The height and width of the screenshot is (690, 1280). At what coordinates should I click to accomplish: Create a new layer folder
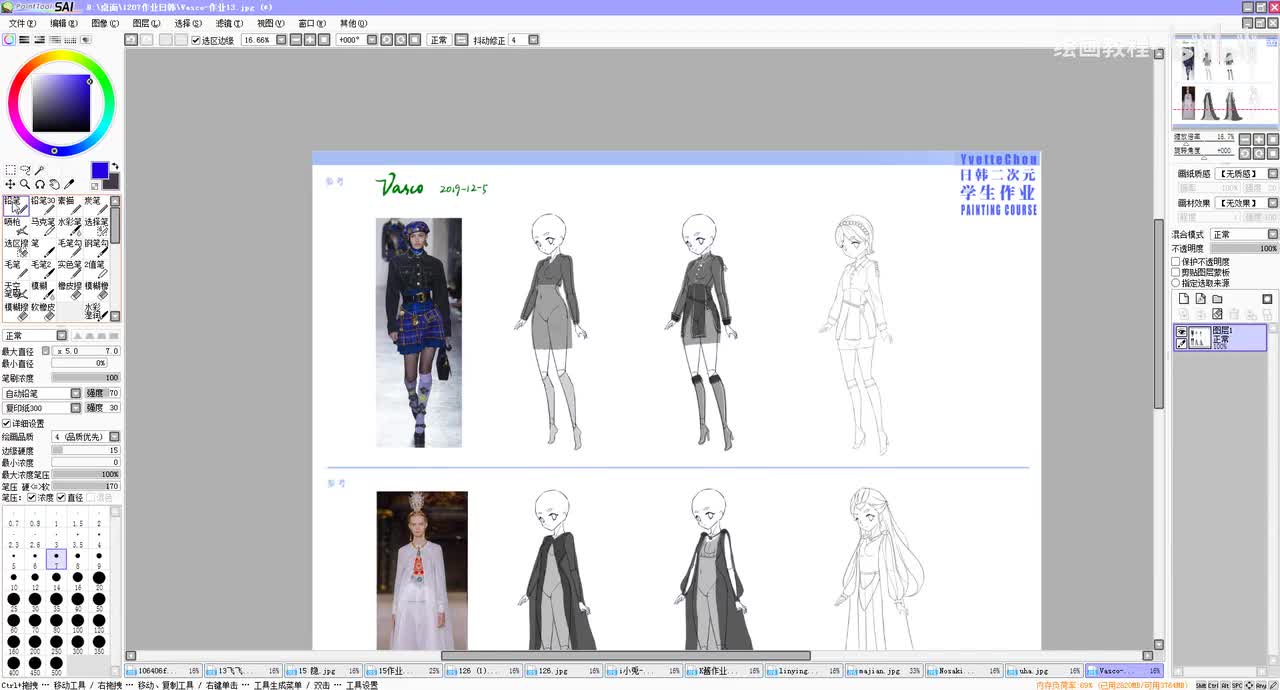[1217, 299]
